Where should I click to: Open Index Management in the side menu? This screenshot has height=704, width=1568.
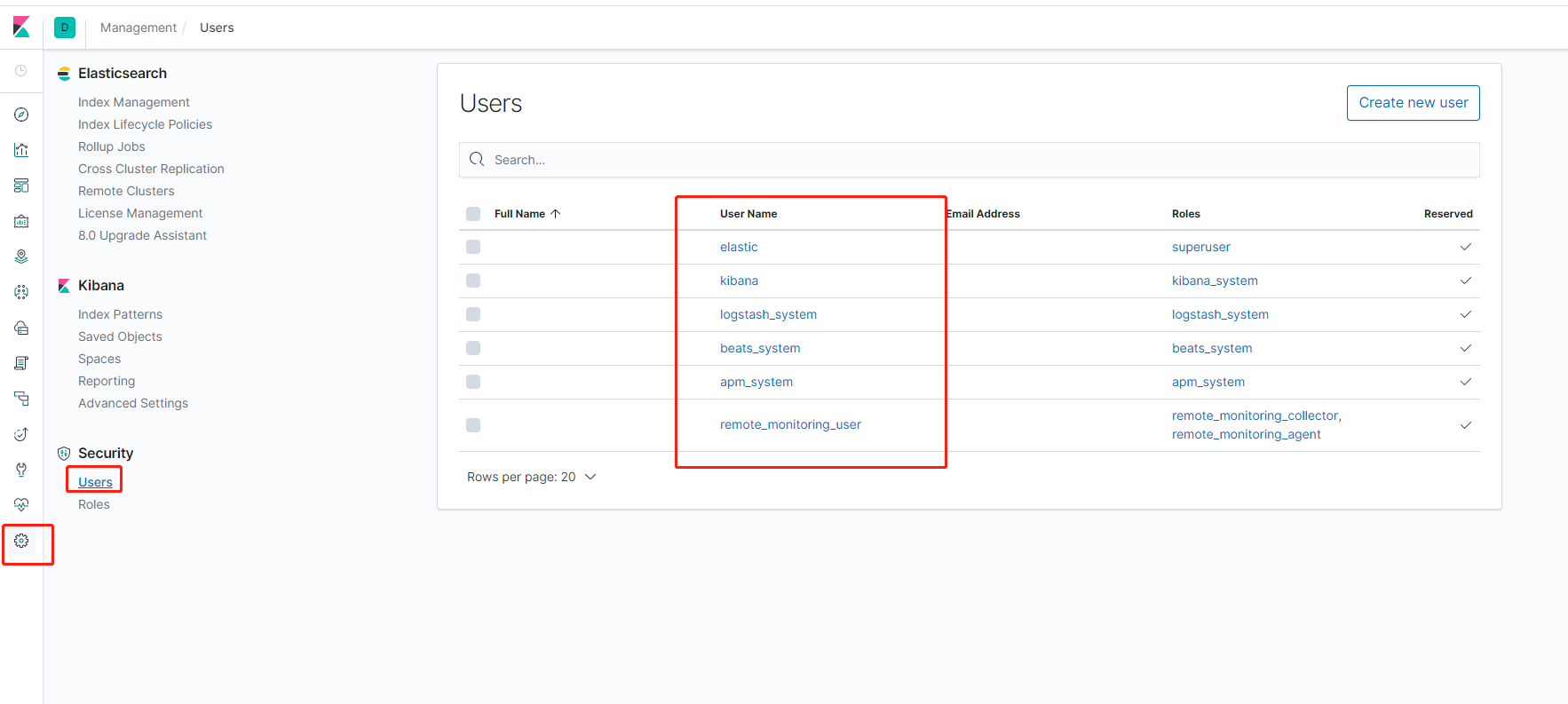pos(134,102)
